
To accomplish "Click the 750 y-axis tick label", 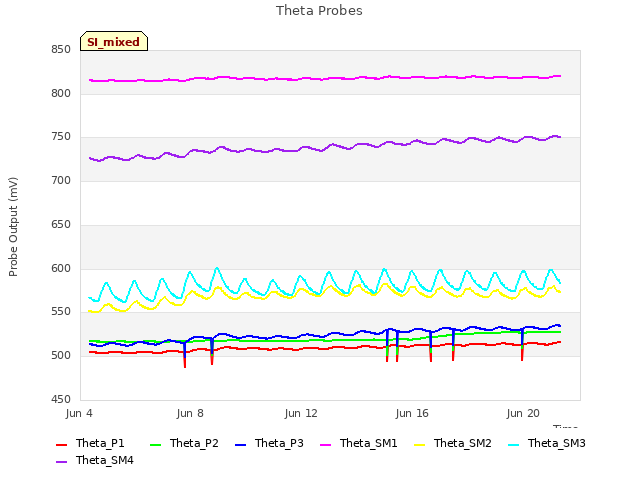I will pos(61,137).
